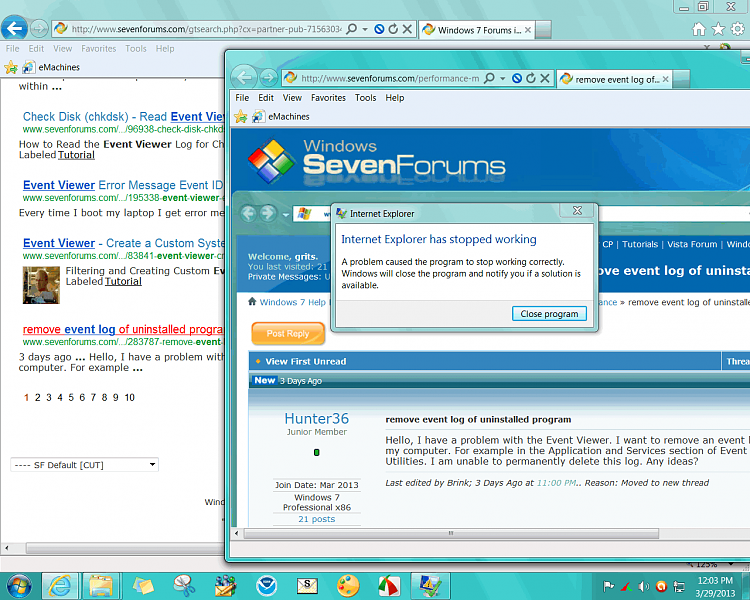Open Start menu orb
This screenshot has height=600, width=750.
[19, 586]
